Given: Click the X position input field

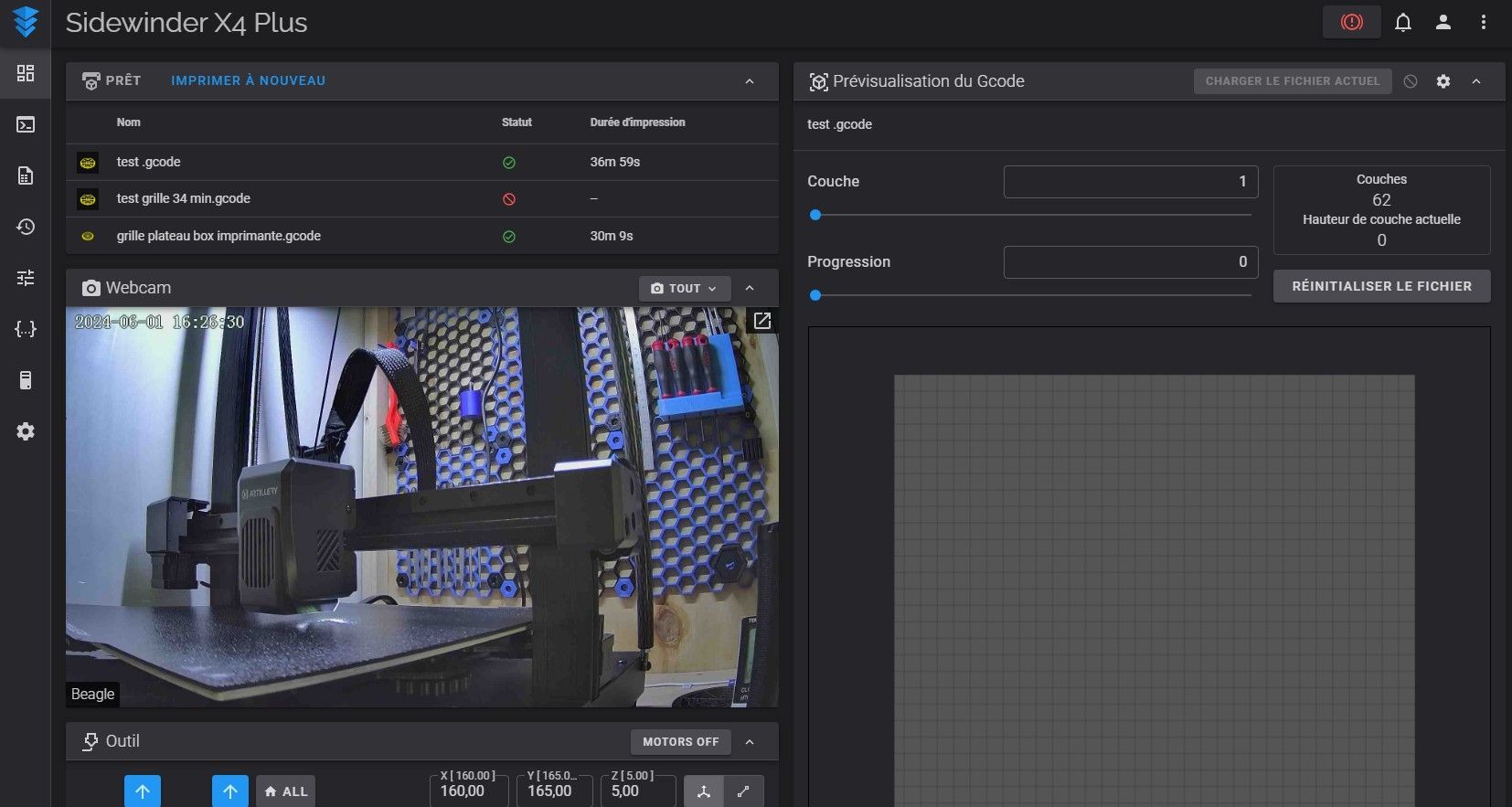Looking at the screenshot, I should click(x=468, y=791).
